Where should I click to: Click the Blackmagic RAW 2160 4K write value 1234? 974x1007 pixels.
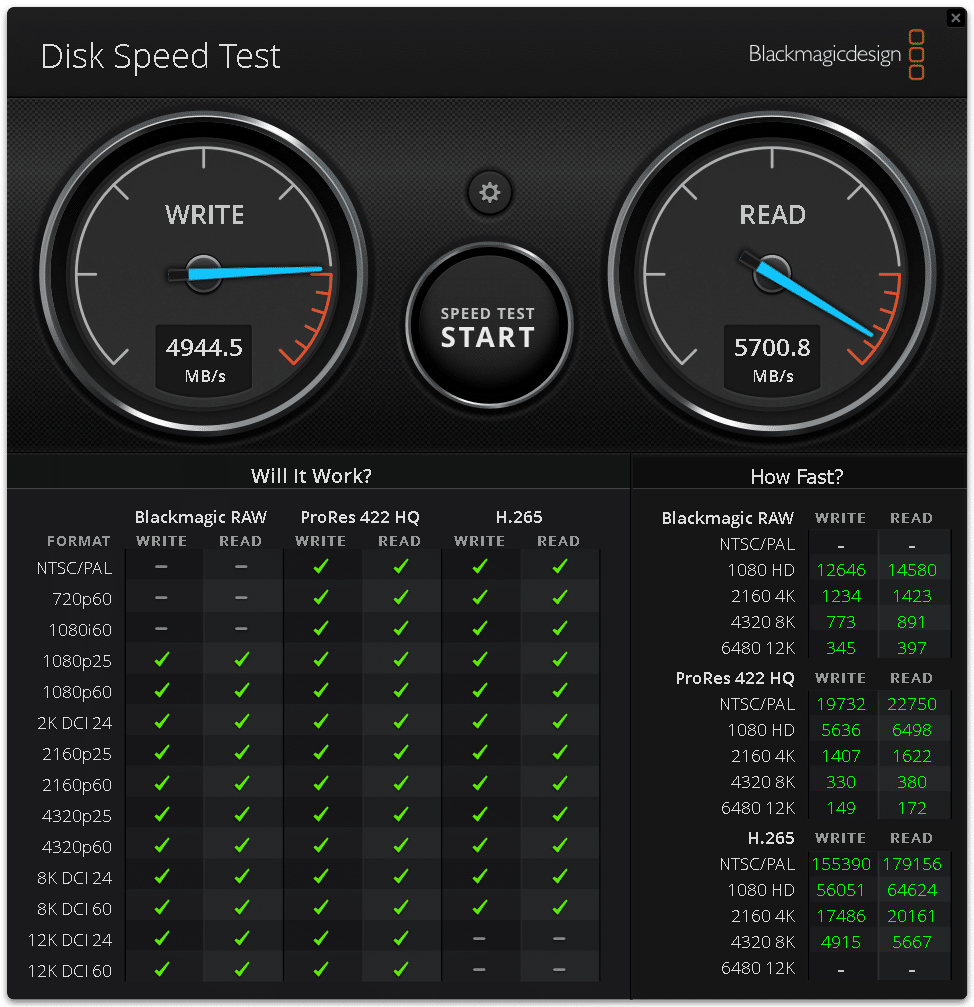(x=841, y=596)
